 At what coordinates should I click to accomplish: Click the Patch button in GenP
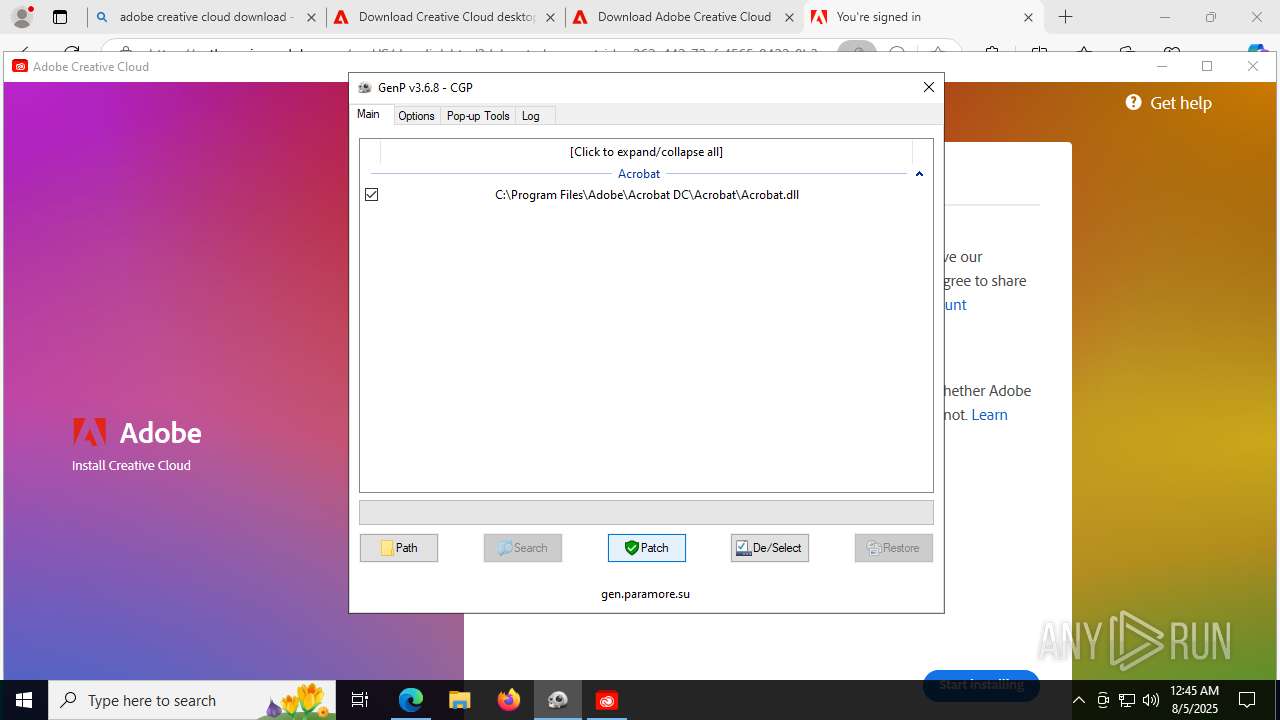(647, 548)
